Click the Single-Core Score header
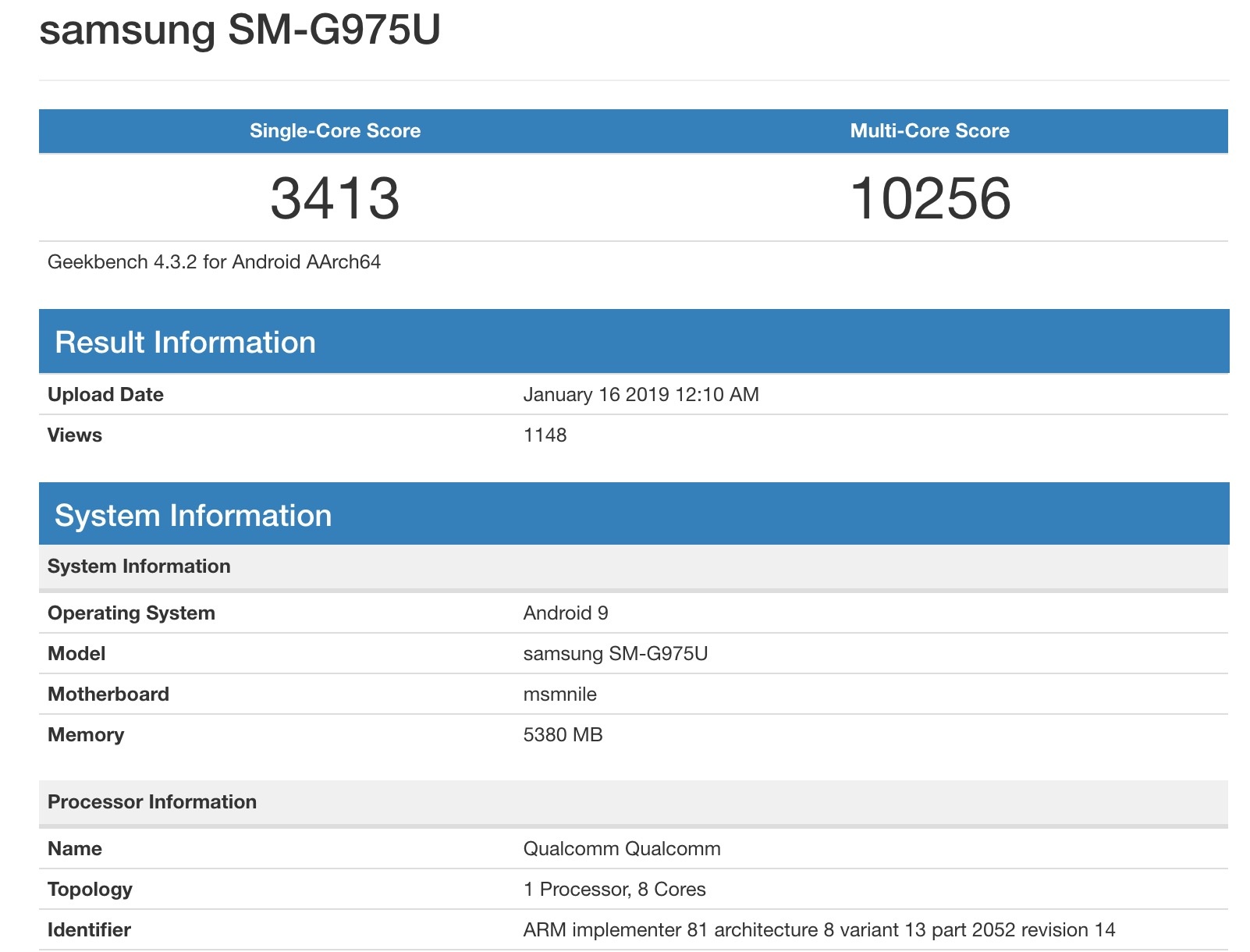Screen dimensions: 1250x952 point(335,131)
